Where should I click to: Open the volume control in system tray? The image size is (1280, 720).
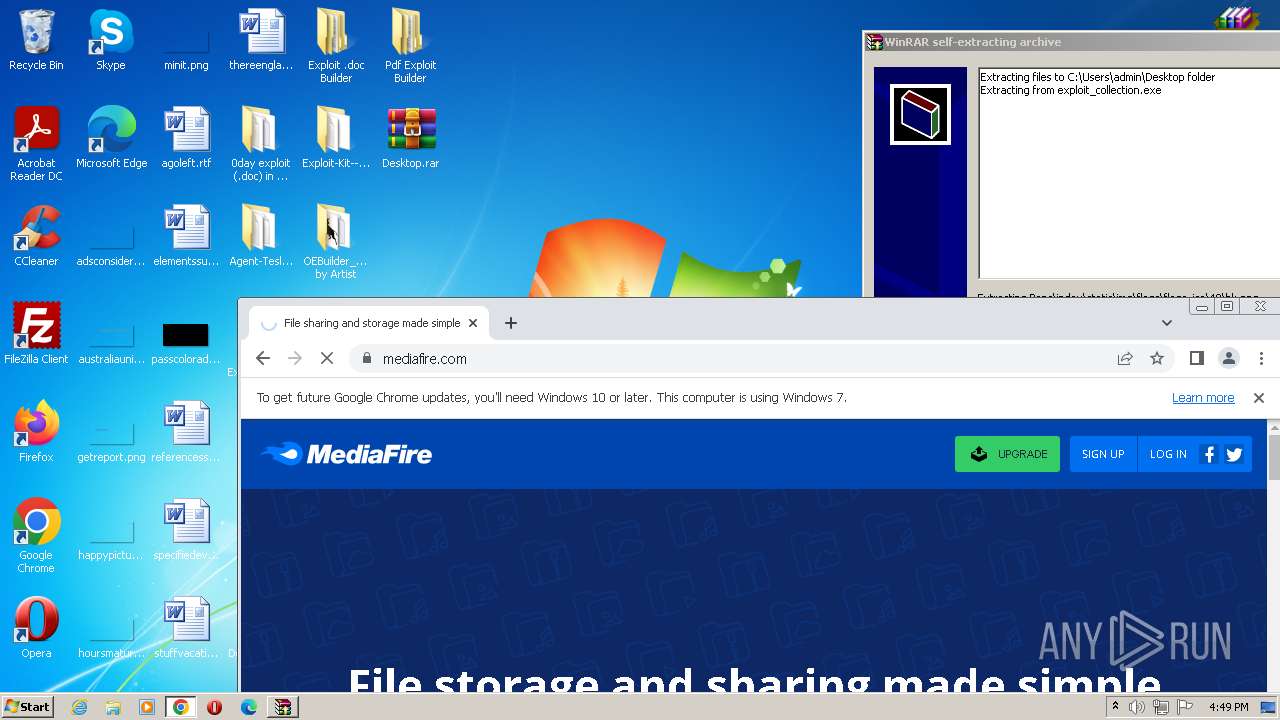tap(1137, 707)
